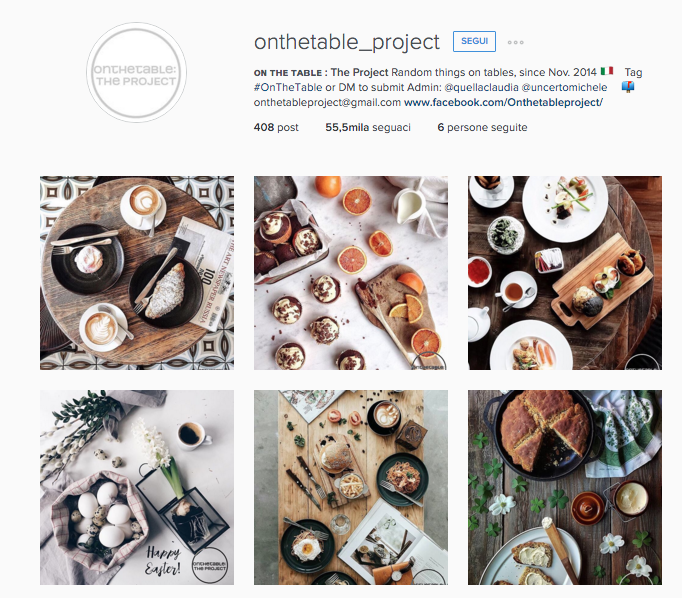
Task: Click the watermark logo on Easter photo
Action: coord(210,565)
